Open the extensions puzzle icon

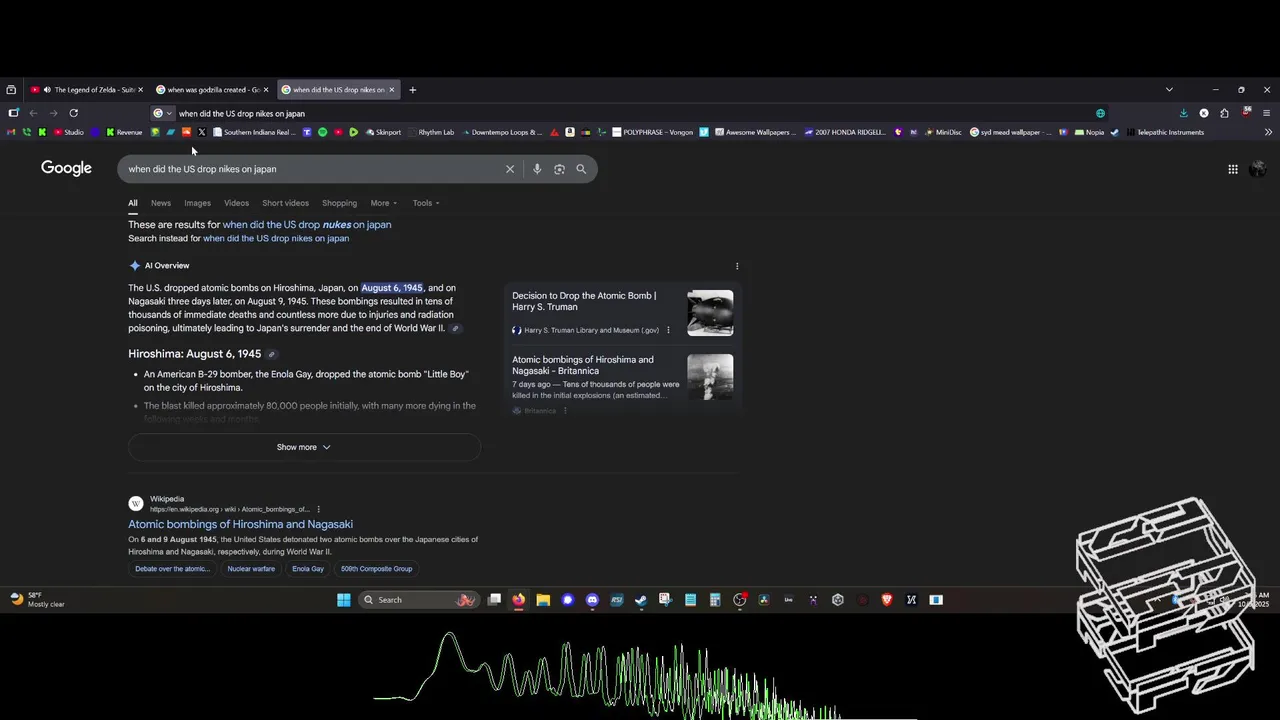coord(1224,113)
